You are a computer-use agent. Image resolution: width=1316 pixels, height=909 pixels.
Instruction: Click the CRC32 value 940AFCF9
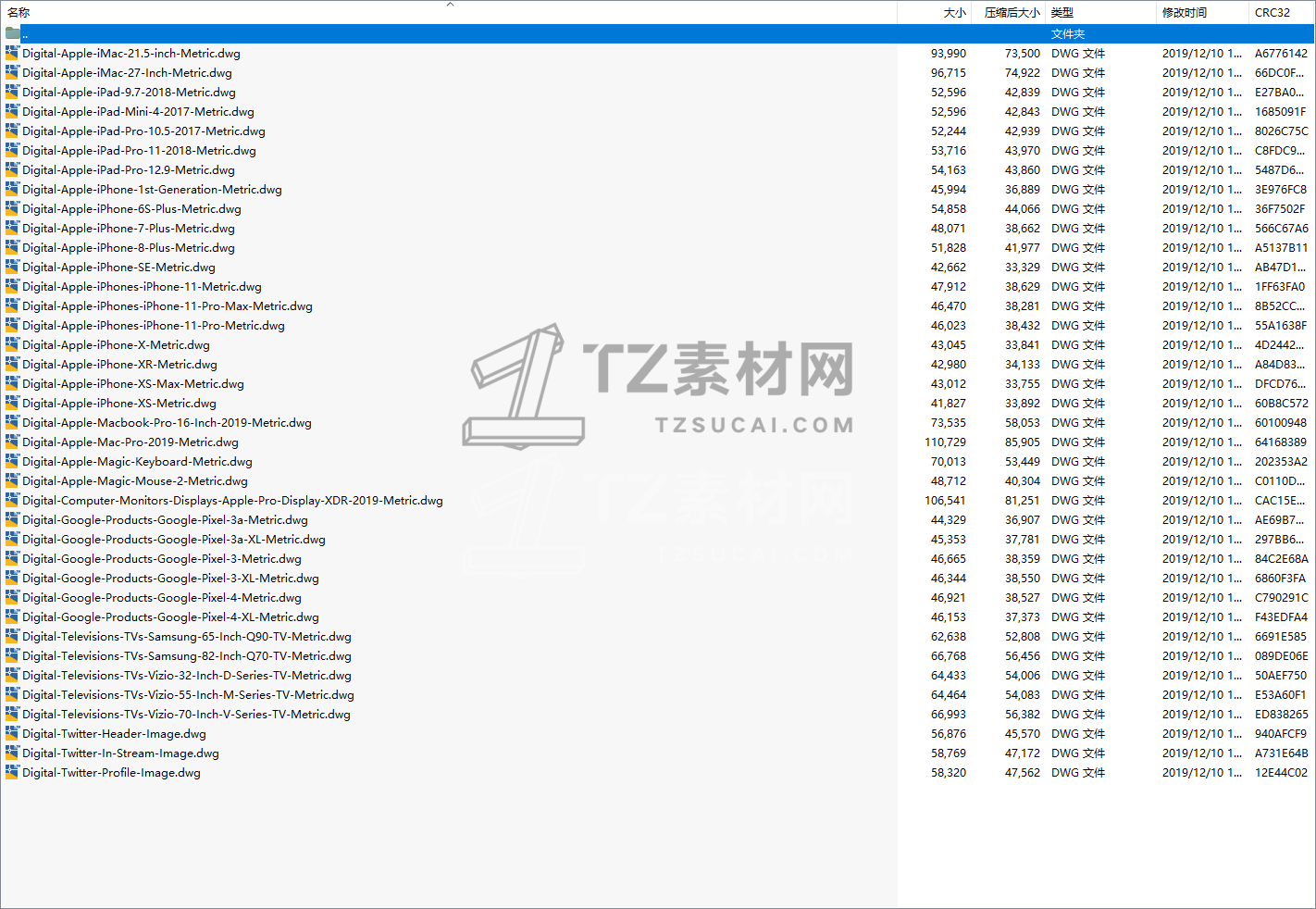click(1282, 734)
